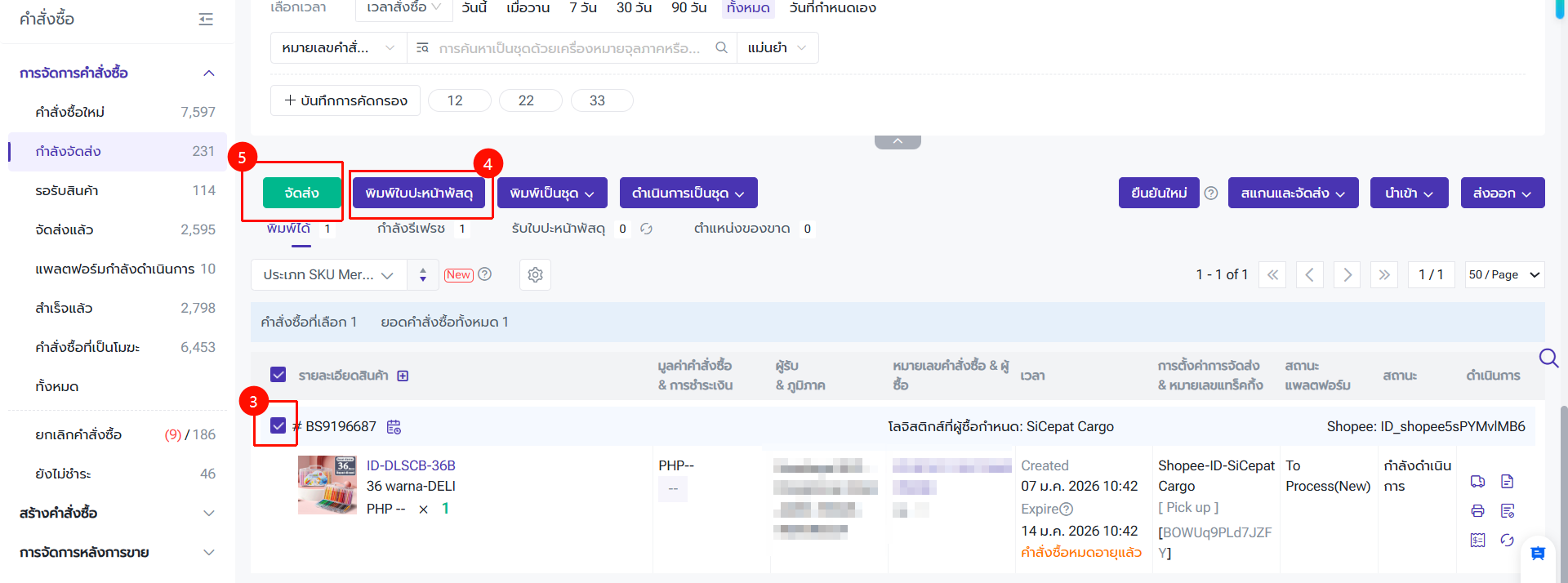This screenshot has width=1568, height=583.
Task: Open จัดส่งแล้ว in the sidebar
Action: (65, 230)
